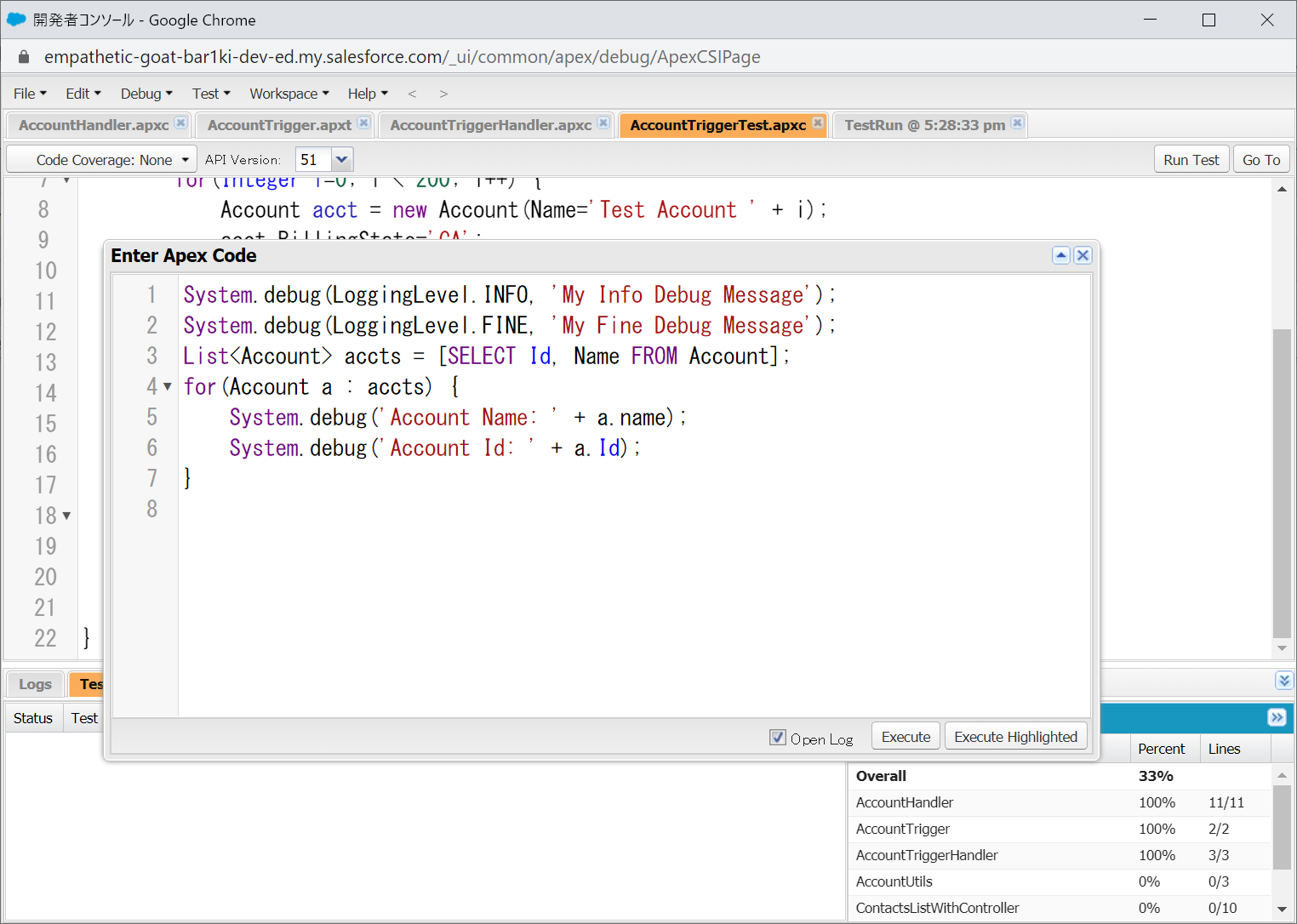This screenshot has width=1297, height=924.
Task: Click editor scrollbar down arrow
Action: coord(1282,648)
